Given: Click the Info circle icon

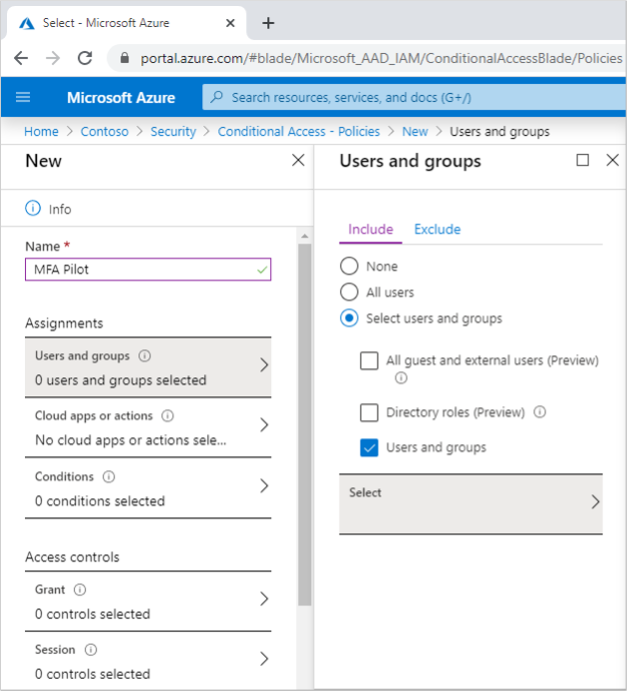Looking at the screenshot, I should tap(33, 208).
